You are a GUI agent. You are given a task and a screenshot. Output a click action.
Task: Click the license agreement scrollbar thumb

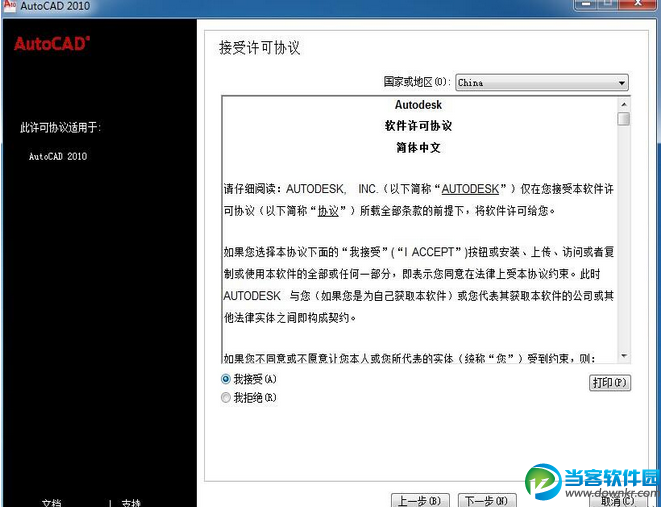624,119
